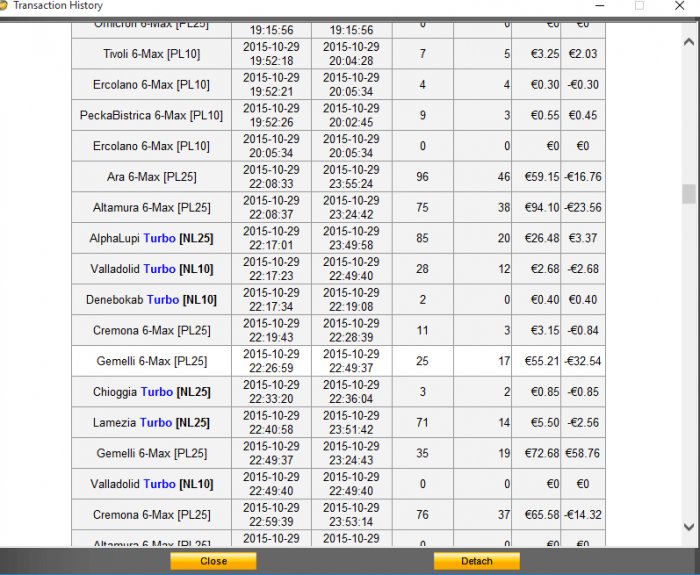Image resolution: width=700 pixels, height=575 pixels.
Task: Select the Tivoli 6-Max [PL10] row
Action: click(x=338, y=54)
